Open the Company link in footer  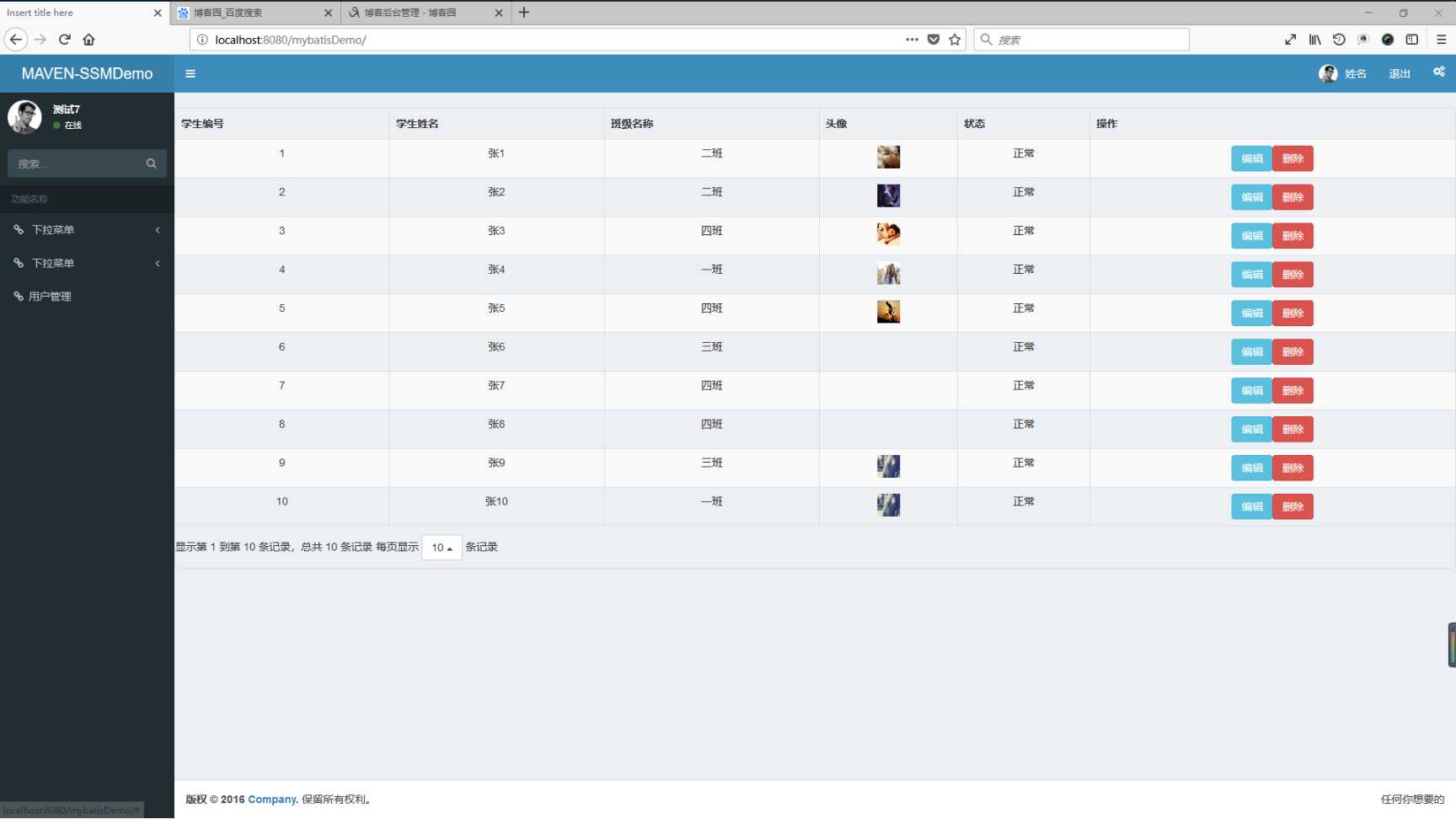(271, 800)
